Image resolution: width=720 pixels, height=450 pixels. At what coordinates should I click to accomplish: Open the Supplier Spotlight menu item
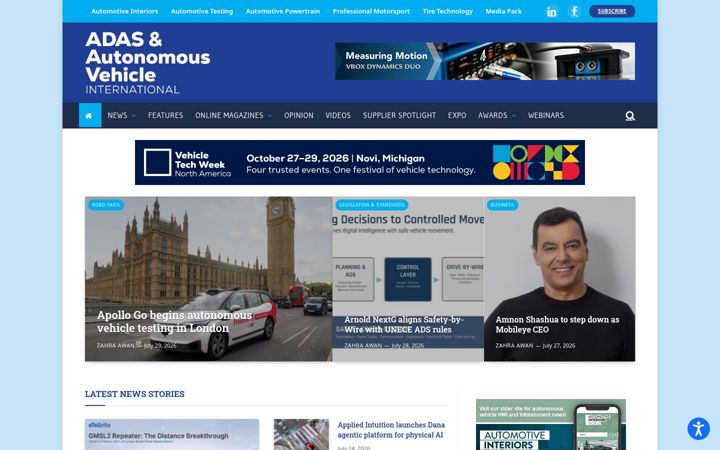click(x=399, y=115)
